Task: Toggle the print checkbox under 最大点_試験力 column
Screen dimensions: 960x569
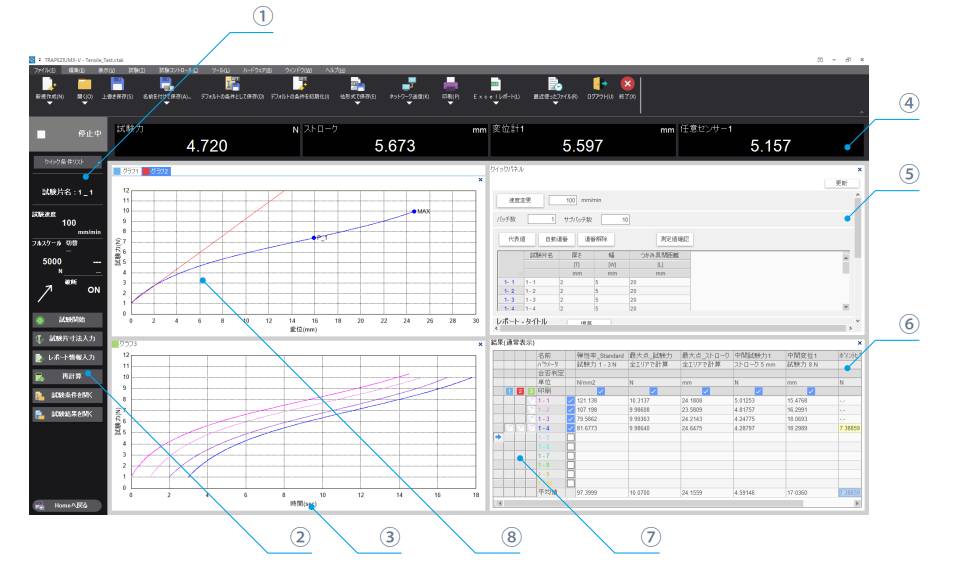Action: 653,391
